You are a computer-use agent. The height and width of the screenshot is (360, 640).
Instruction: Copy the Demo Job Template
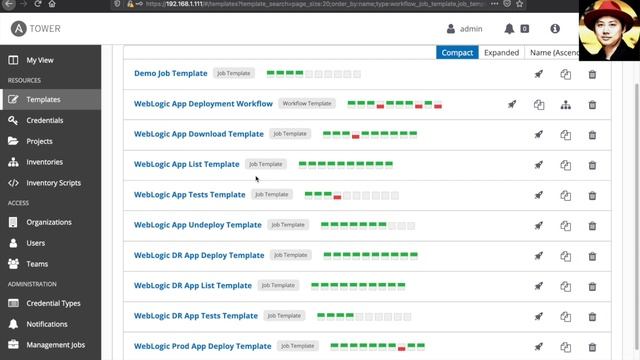[565, 74]
